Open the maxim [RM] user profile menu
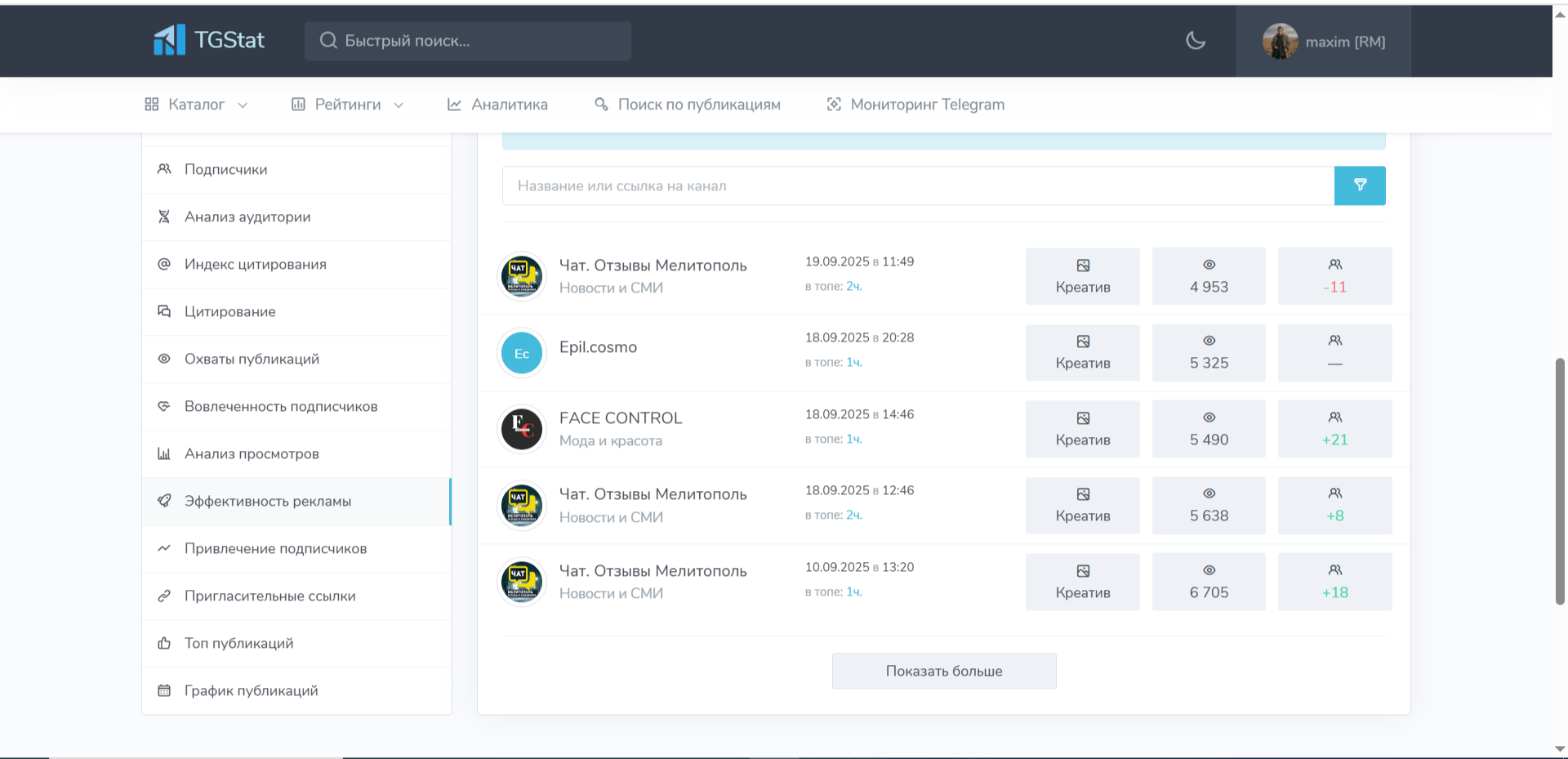The image size is (1568, 759). [1323, 42]
